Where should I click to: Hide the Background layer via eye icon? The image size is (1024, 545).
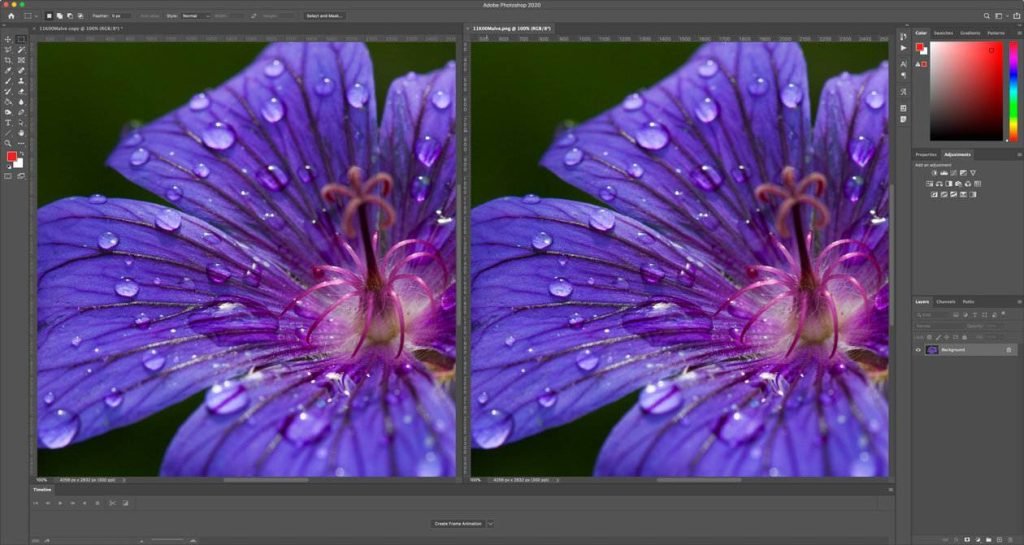(919, 350)
